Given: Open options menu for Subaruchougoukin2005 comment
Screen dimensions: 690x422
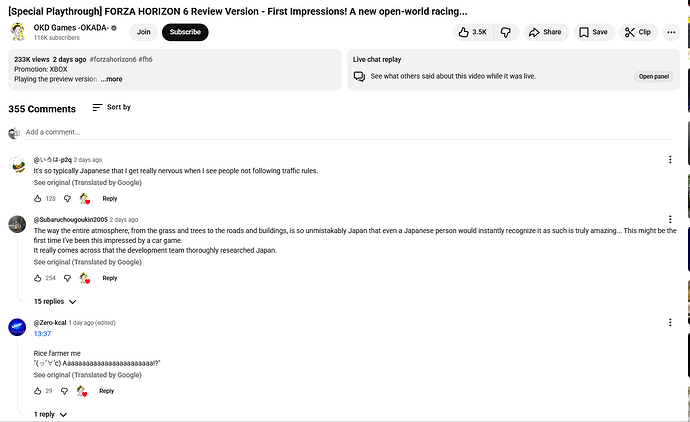Looking at the screenshot, I should pyautogui.click(x=670, y=220).
